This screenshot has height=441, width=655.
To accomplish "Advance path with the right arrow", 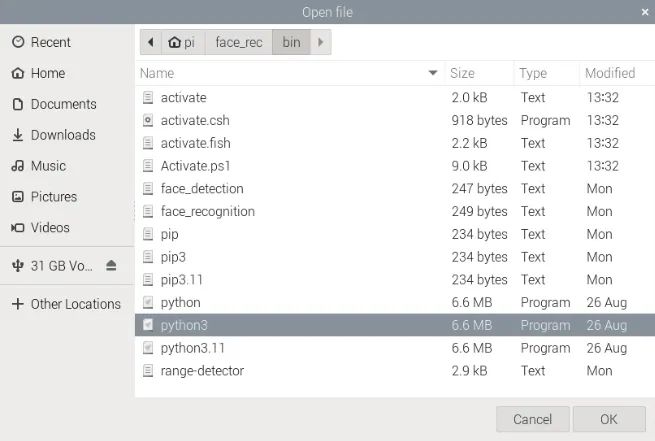I will pos(320,42).
